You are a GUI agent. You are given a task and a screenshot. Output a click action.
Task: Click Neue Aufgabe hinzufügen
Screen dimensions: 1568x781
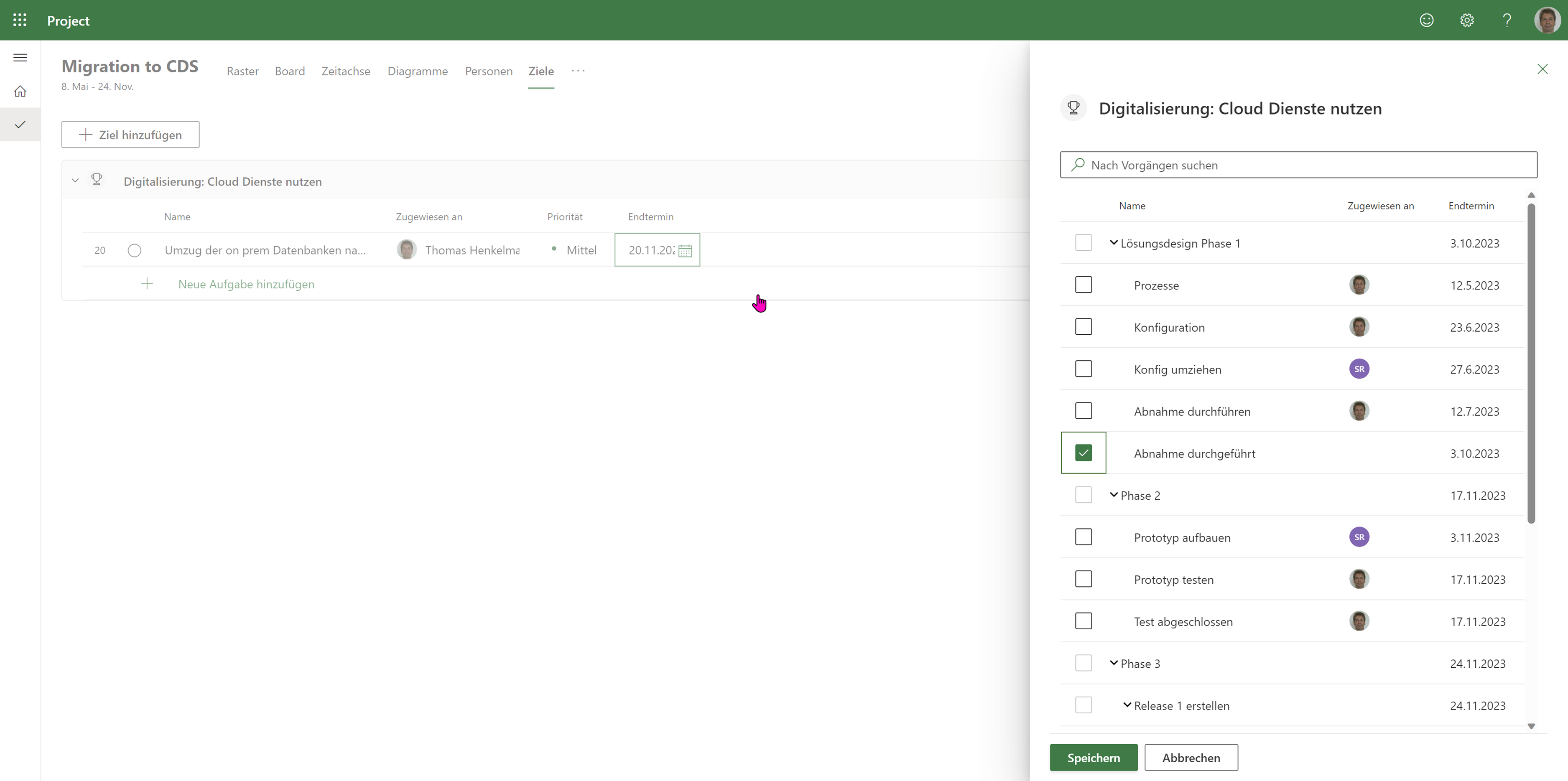pyautogui.click(x=246, y=284)
